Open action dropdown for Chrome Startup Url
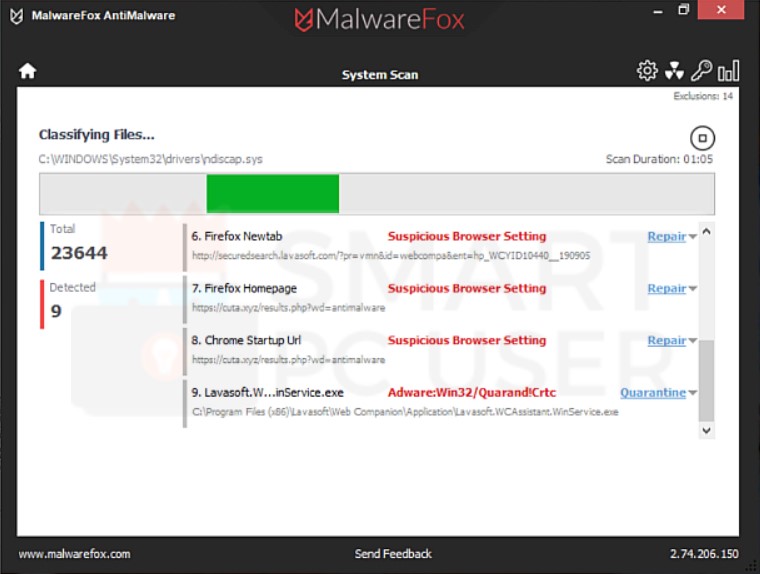The height and width of the screenshot is (574, 760). (x=693, y=342)
